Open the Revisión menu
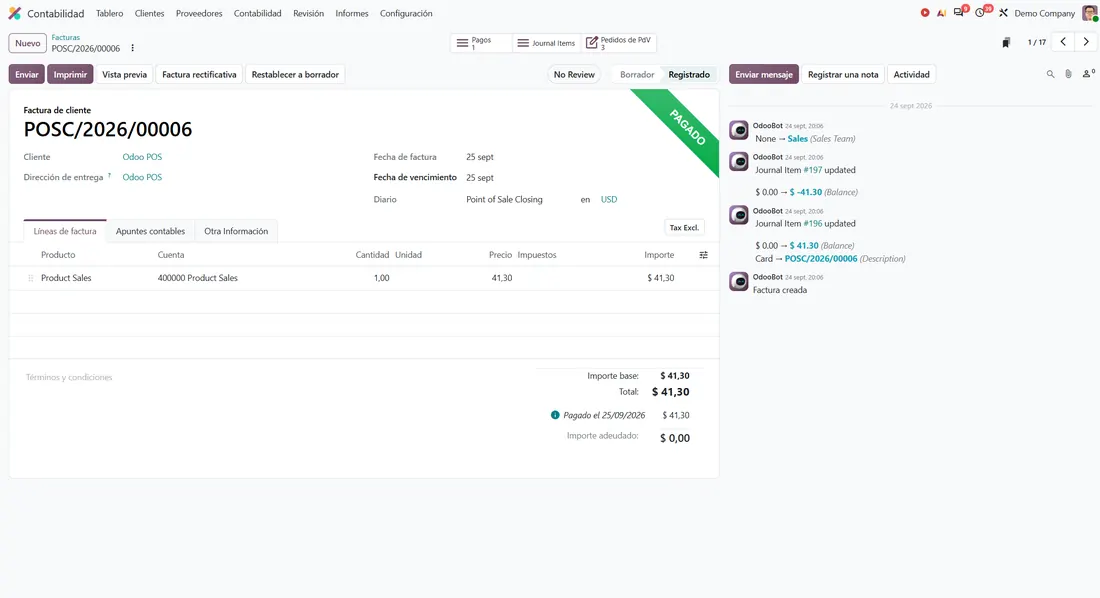Viewport: 1100px width, 598px height. [309, 13]
